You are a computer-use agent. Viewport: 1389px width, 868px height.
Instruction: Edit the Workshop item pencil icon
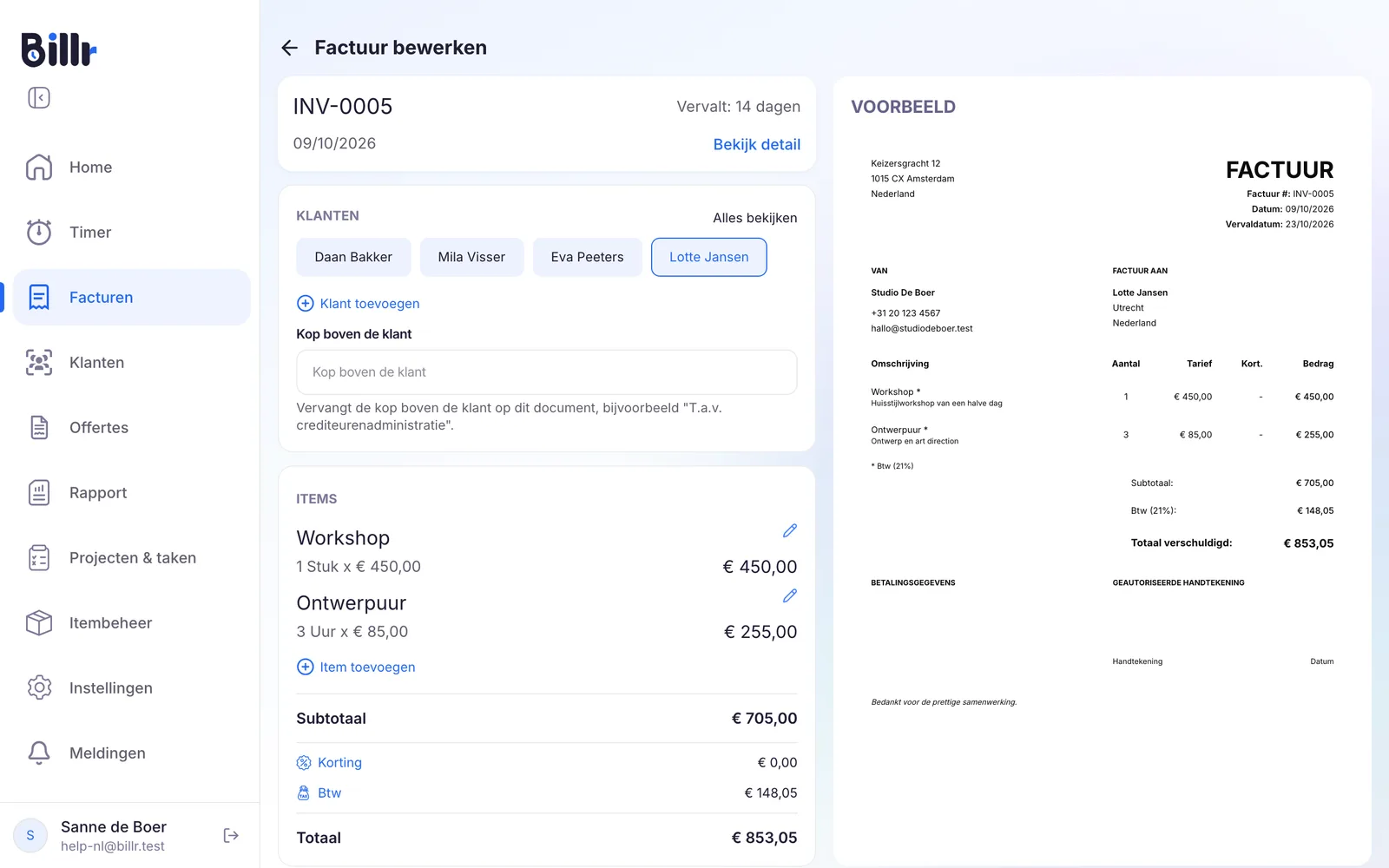tap(789, 530)
